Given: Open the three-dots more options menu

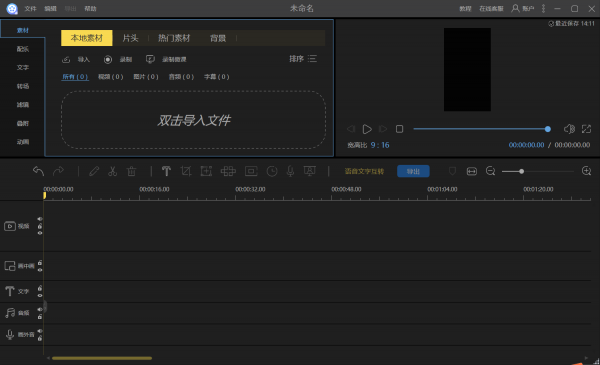Looking at the screenshot, I should pos(543,8).
